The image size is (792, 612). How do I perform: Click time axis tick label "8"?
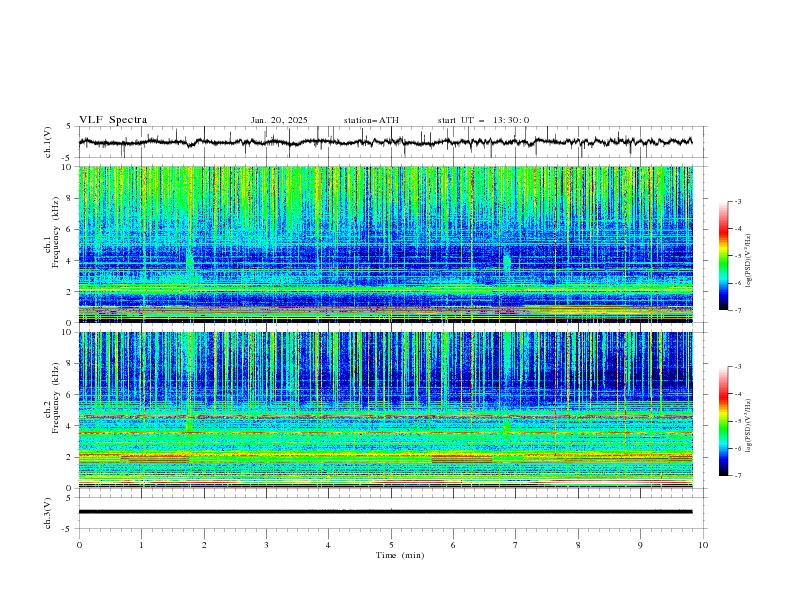[x=578, y=545]
